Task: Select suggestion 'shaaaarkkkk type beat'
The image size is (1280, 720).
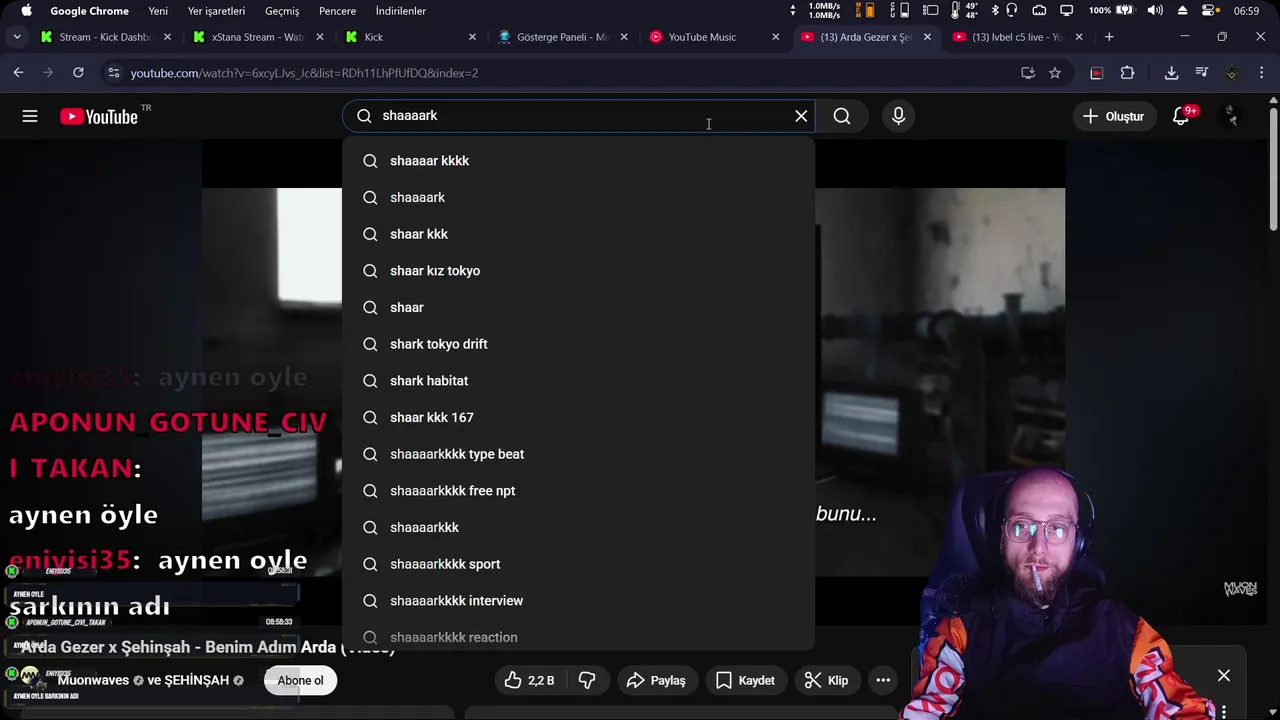Action: click(578, 454)
